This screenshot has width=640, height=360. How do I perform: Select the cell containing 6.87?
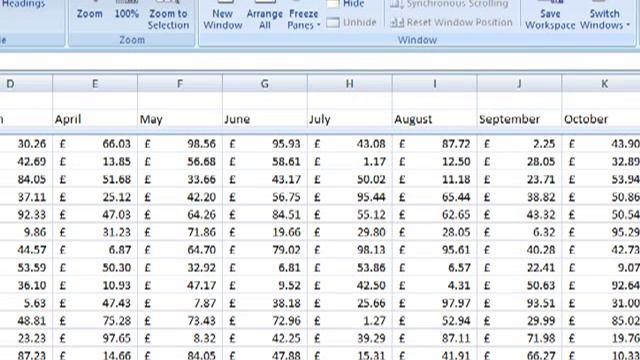pos(95,250)
